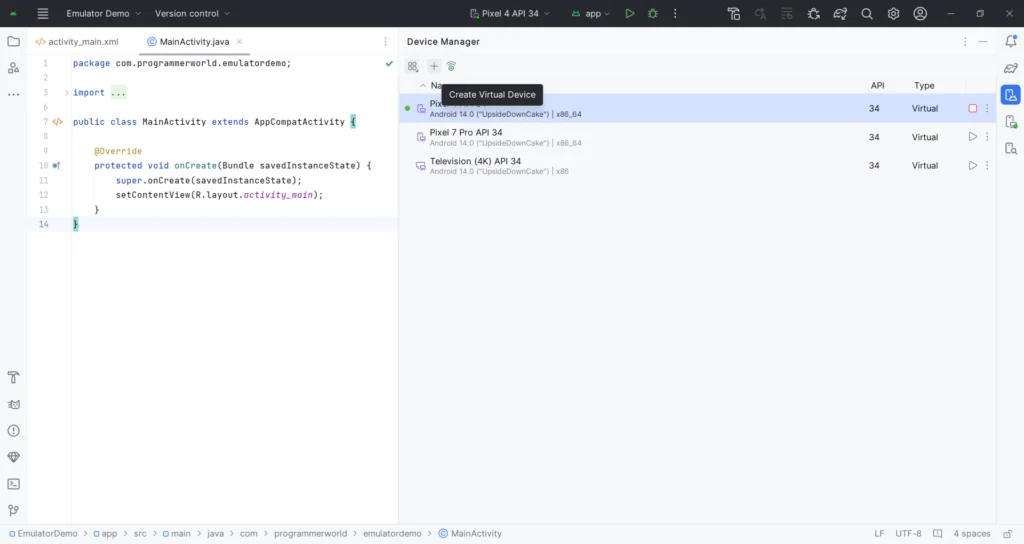Hide the Device Manager panel

click(x=983, y=42)
